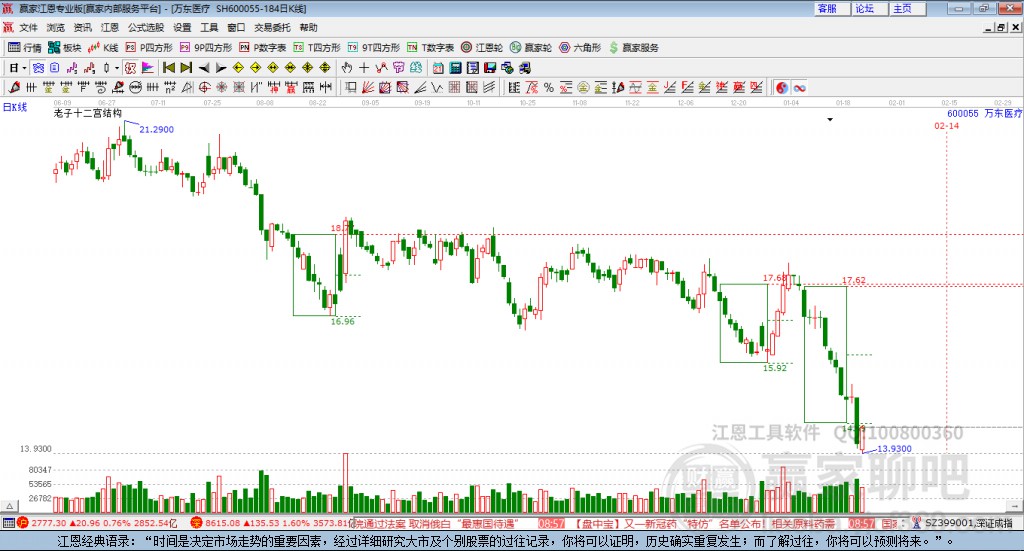Screen dimensions: 1024x551
Task: Step back one bar with the black left arrow
Action: pyautogui.click(x=204, y=68)
